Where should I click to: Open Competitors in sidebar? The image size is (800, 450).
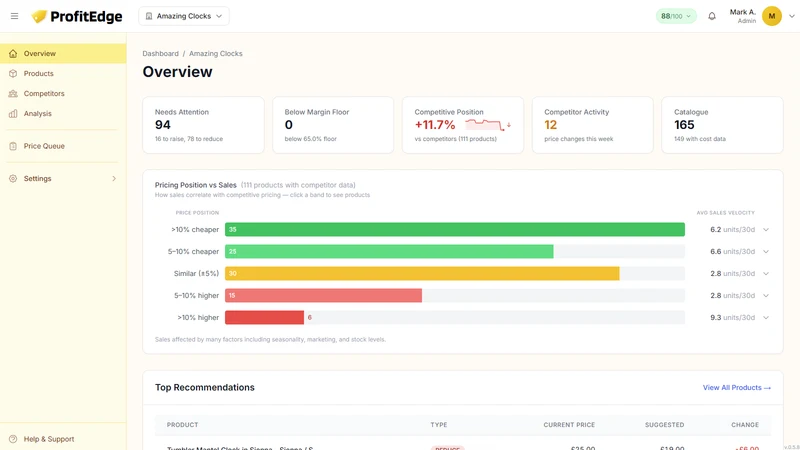click(x=63, y=93)
